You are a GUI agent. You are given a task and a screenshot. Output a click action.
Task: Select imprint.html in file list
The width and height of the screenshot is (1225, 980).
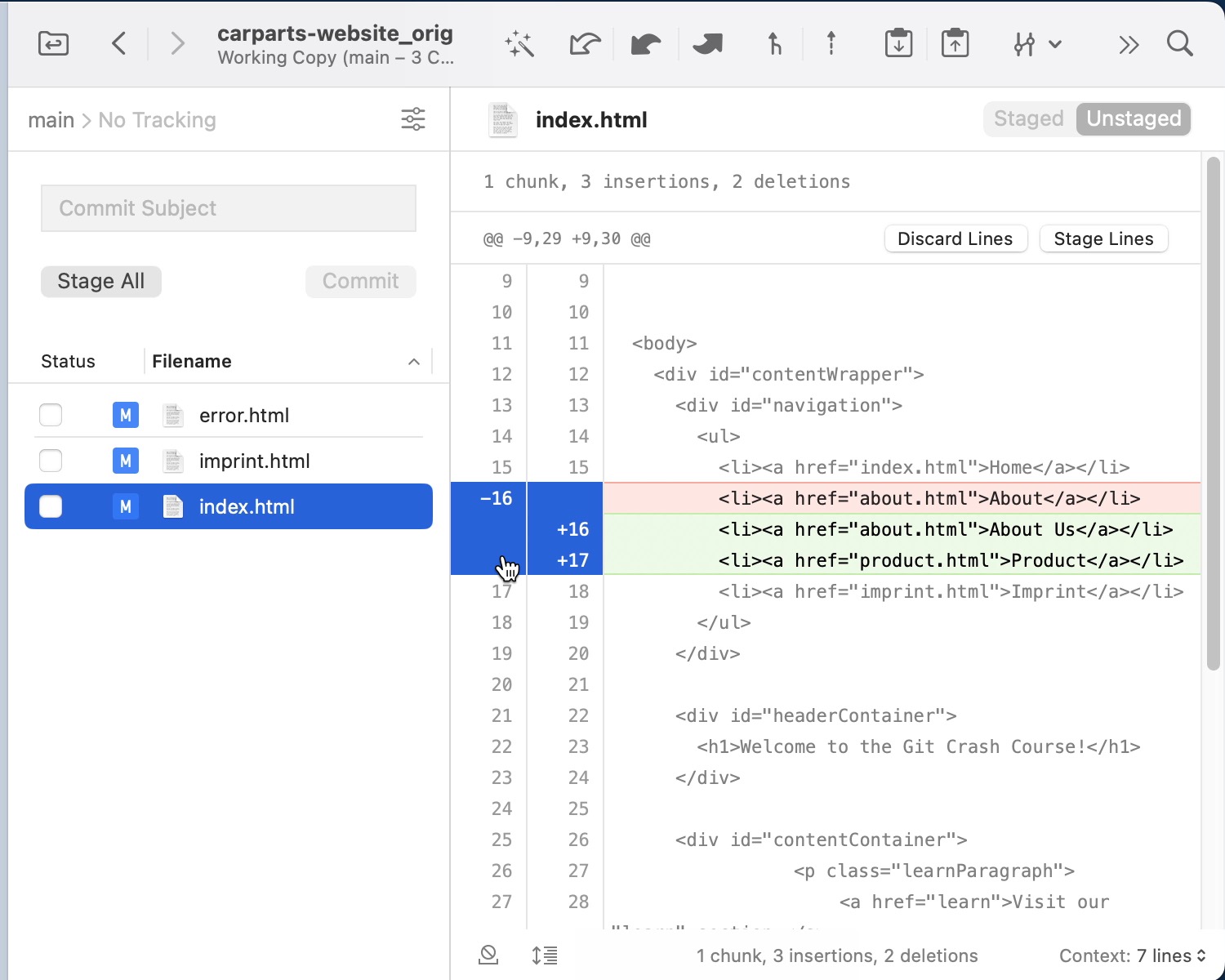tap(229, 461)
